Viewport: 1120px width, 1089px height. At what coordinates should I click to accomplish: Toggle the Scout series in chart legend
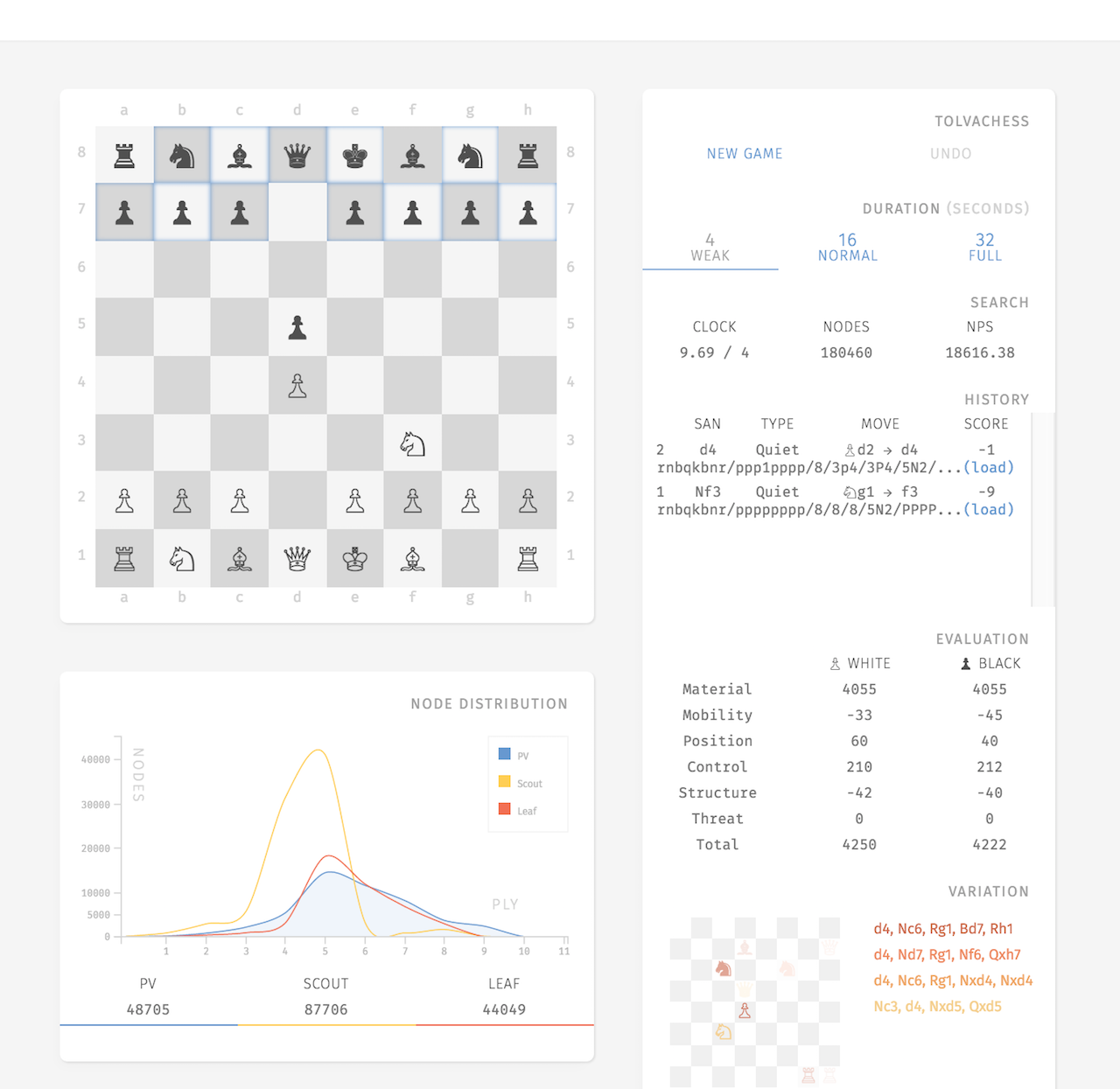tap(521, 783)
